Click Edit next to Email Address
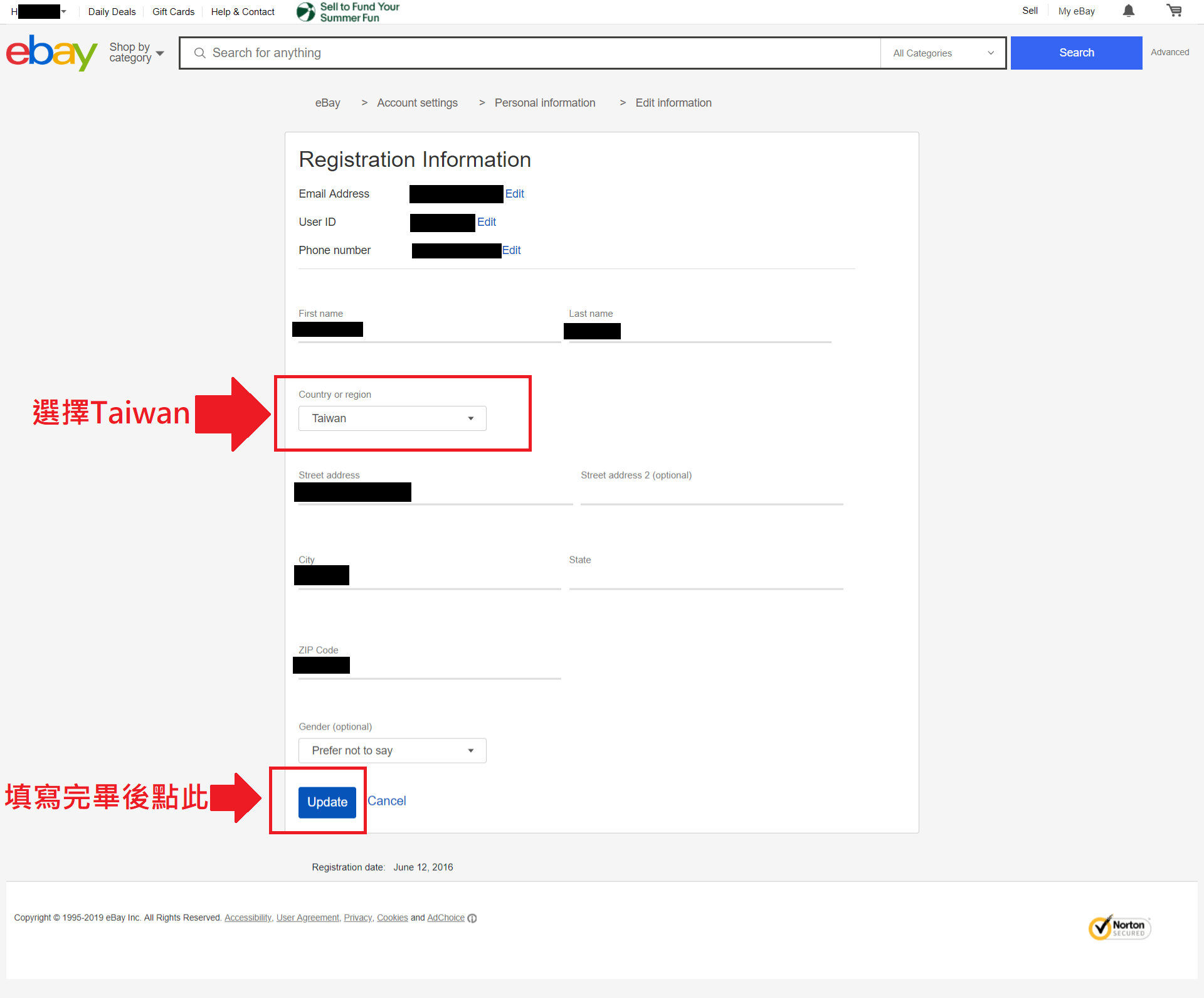This screenshot has width=1204, height=998. [x=514, y=194]
